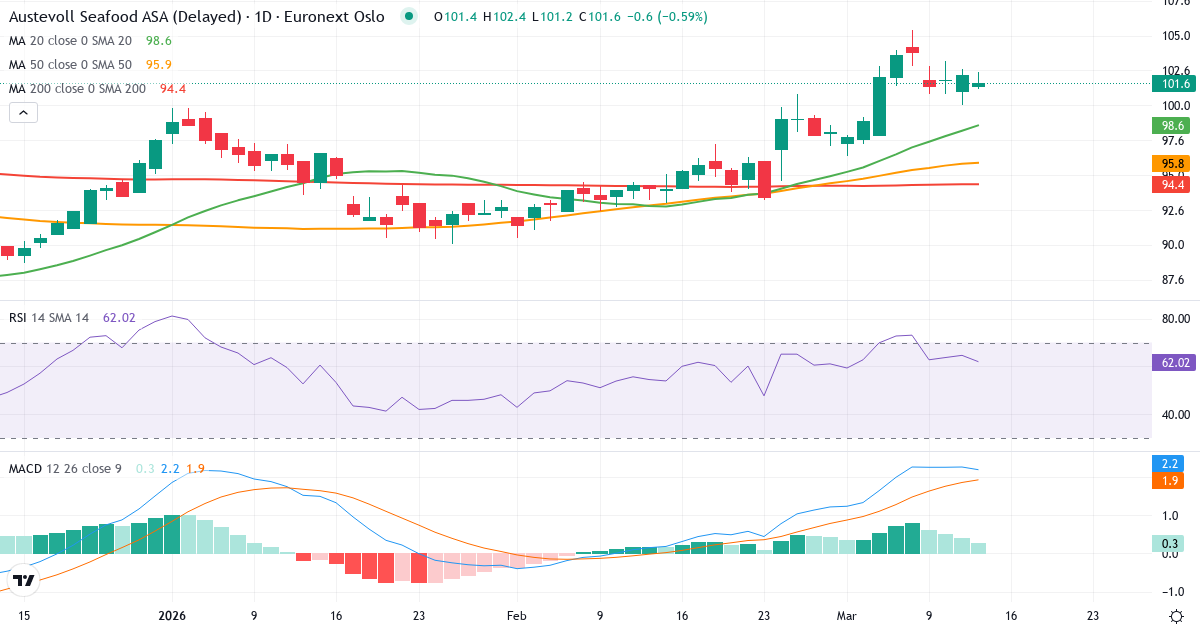Image resolution: width=1200 pixels, height=630 pixels.
Task: Click the 2026 label on time axis
Action: pyautogui.click(x=172, y=616)
